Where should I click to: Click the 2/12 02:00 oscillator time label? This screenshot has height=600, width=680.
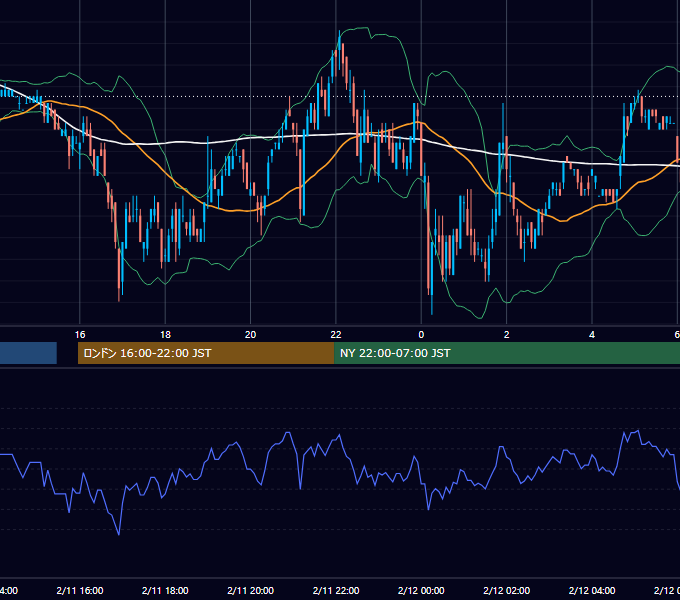coord(507,590)
